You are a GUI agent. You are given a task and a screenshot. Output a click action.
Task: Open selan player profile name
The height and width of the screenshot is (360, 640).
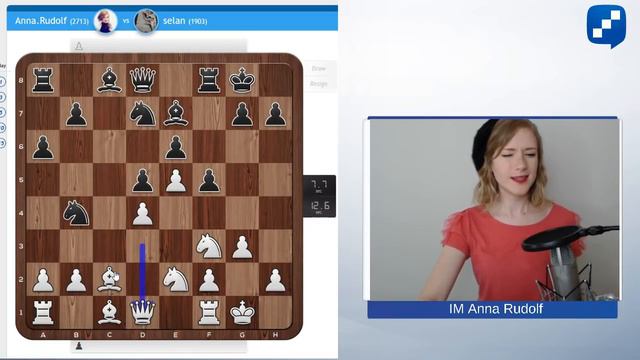tap(174, 20)
